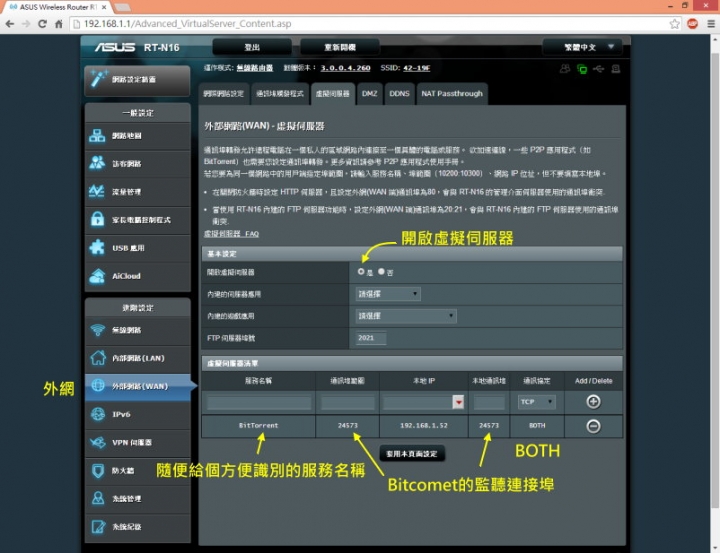
Task: Click the apply page settings button
Action: [x=412, y=454]
